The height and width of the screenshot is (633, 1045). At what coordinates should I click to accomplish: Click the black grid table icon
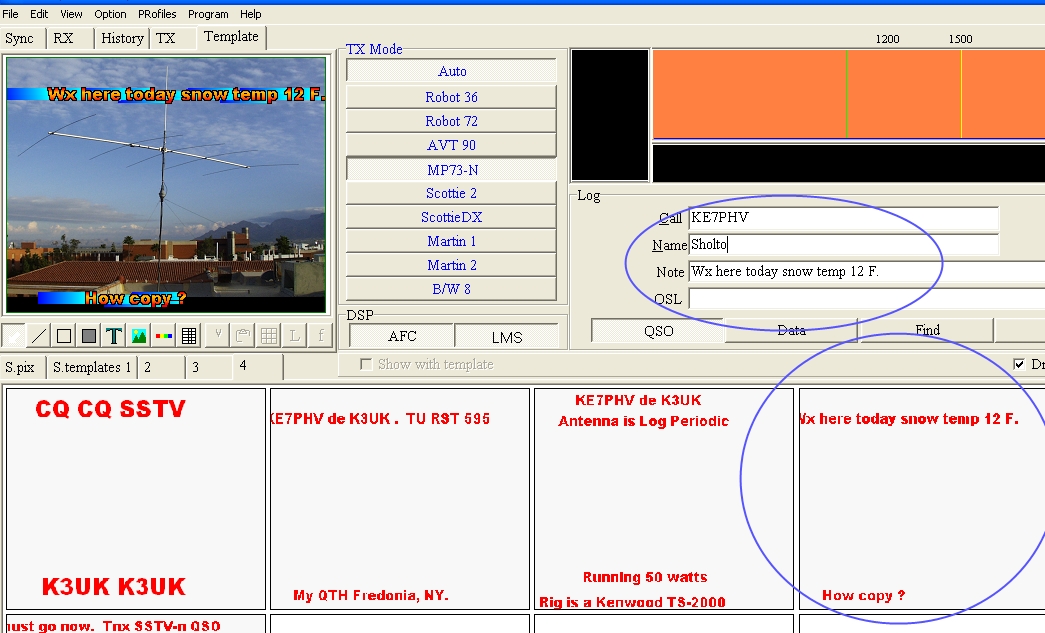(189, 336)
